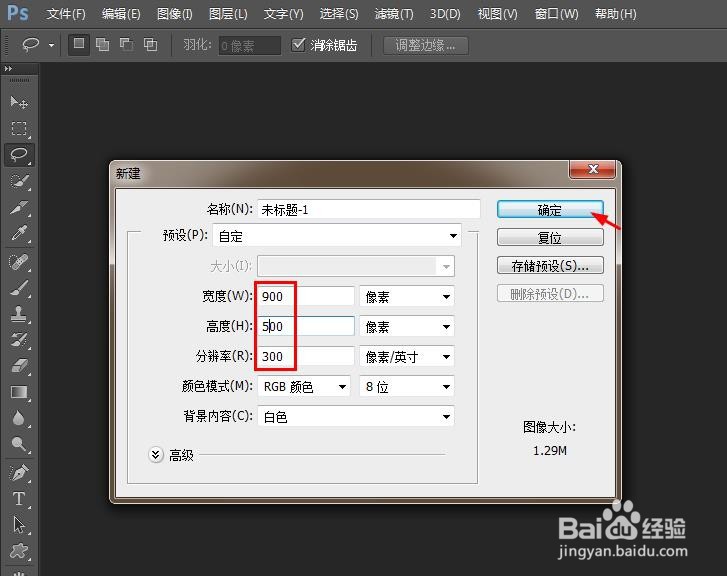
Task: Open the 8 位 bit depth dropdown
Action: click(x=407, y=386)
